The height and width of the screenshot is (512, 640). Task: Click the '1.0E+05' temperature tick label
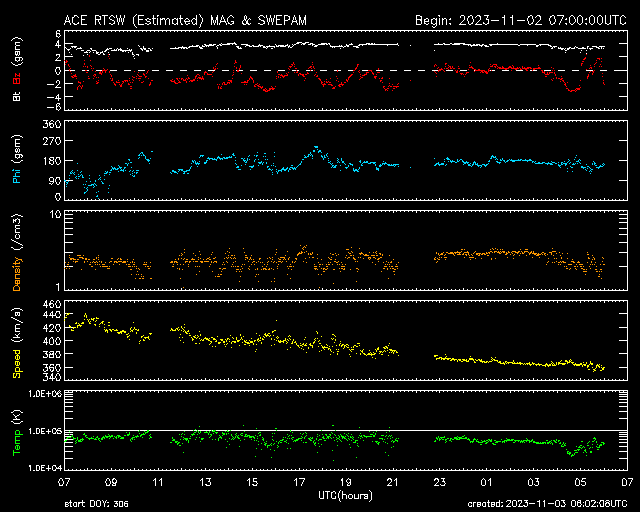(45, 431)
